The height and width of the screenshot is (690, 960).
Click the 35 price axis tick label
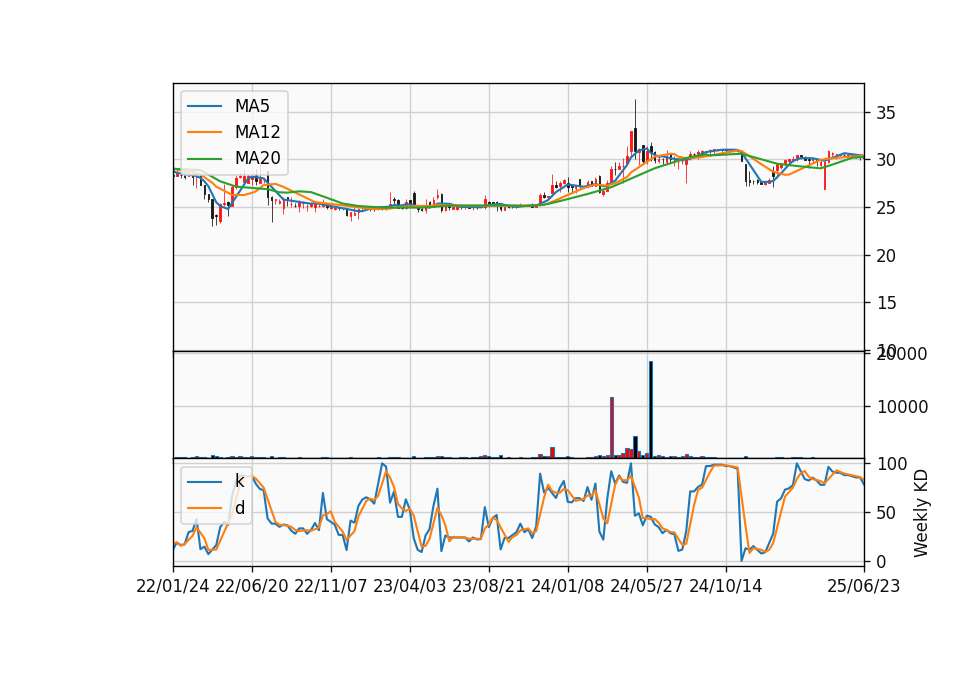click(x=886, y=113)
